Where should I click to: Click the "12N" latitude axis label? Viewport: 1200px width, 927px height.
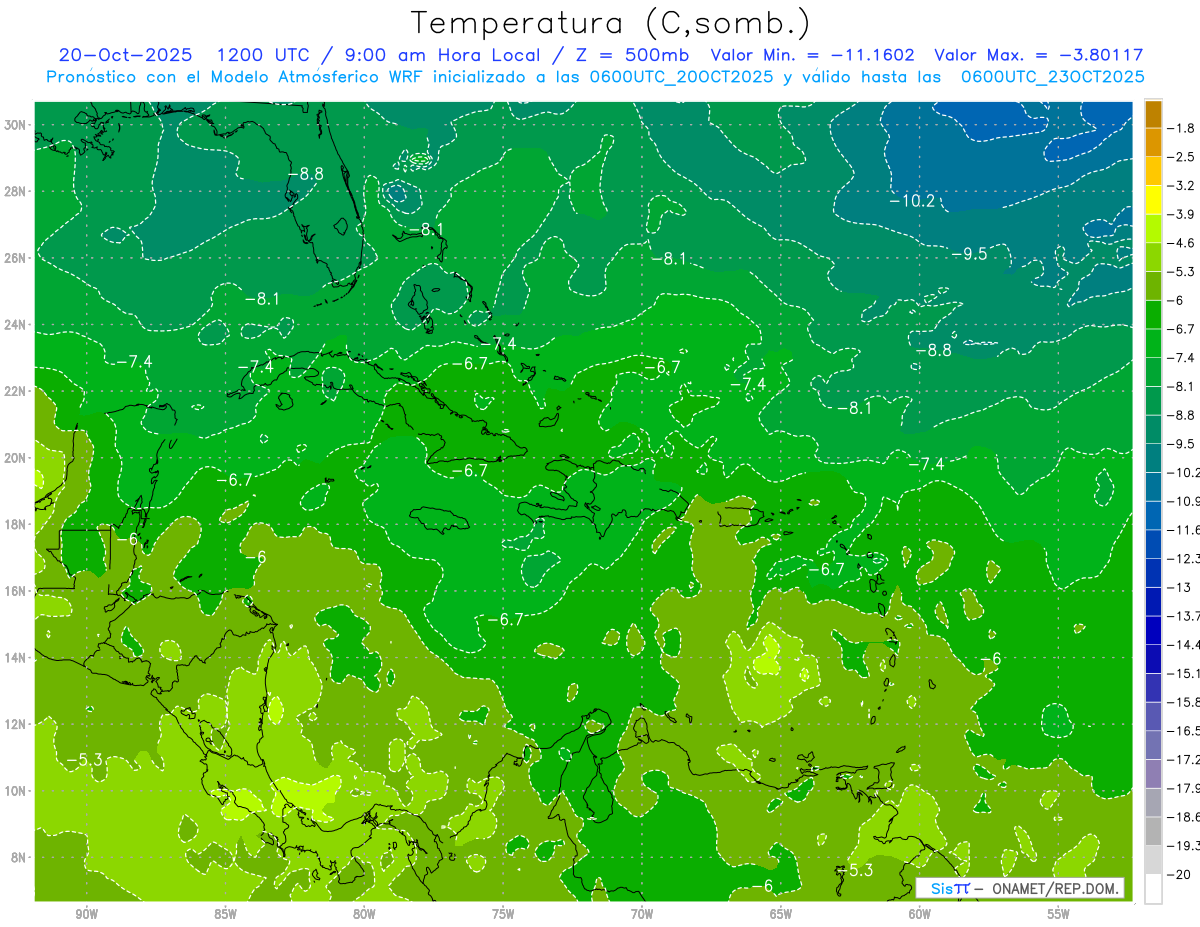tap(17, 724)
